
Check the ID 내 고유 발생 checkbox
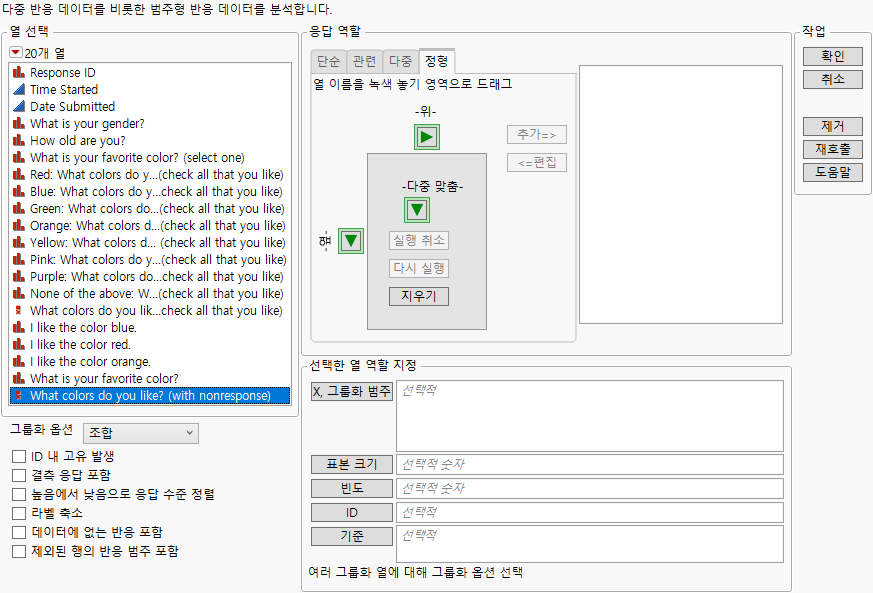click(x=19, y=457)
